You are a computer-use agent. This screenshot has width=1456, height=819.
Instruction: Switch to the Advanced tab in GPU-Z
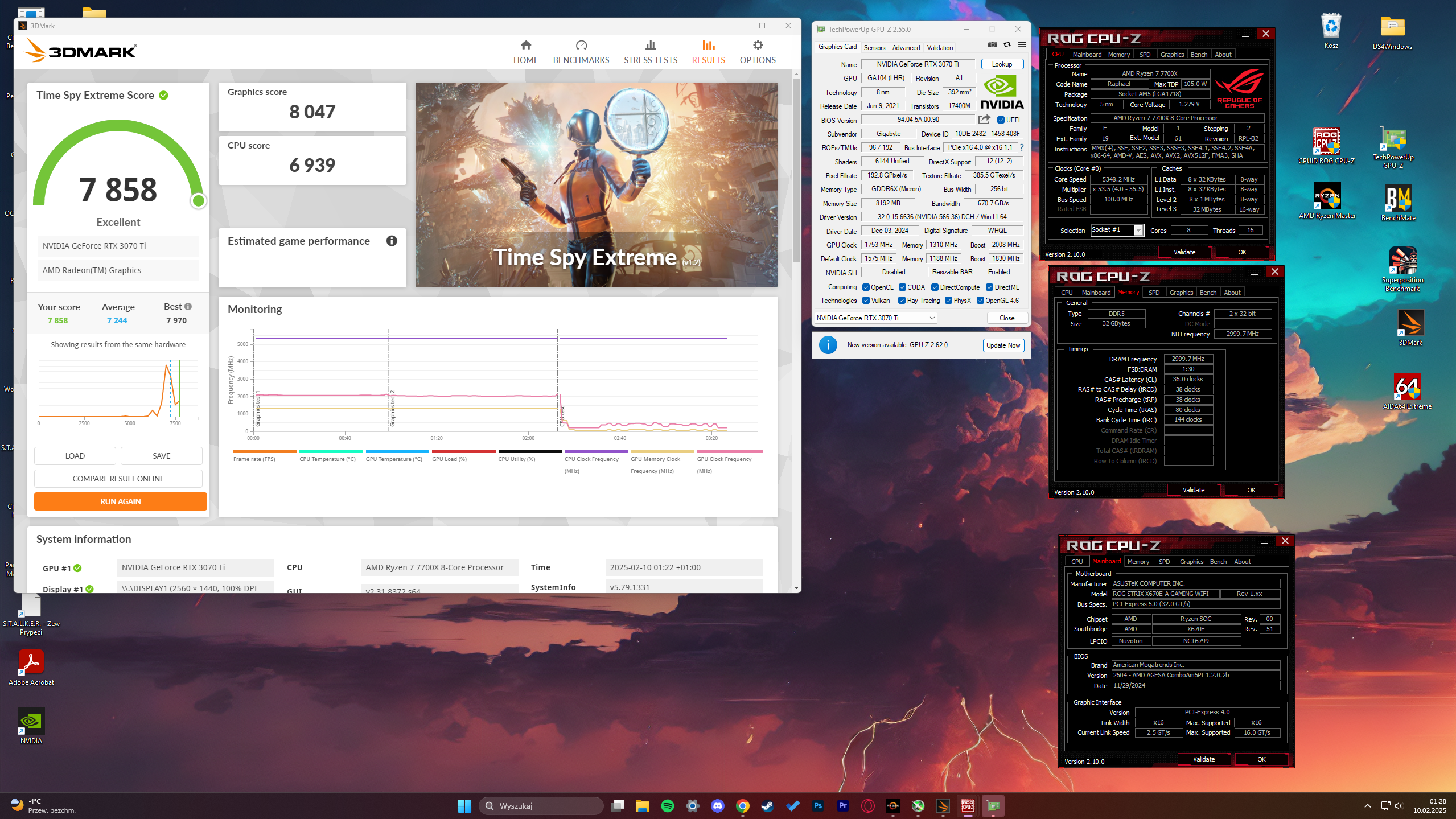tap(906, 48)
